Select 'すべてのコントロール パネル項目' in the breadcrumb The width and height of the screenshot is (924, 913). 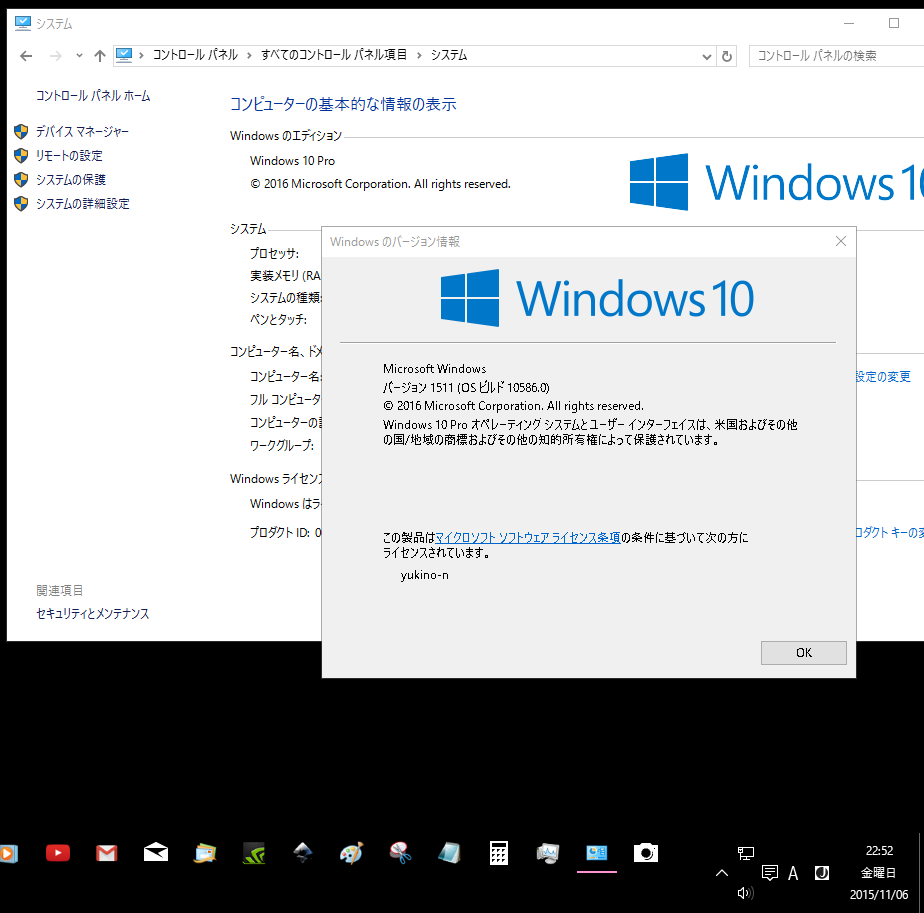334,55
